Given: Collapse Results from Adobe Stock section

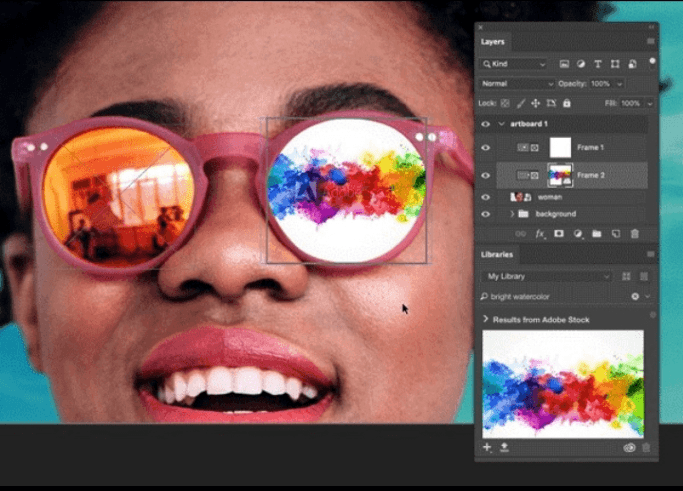Looking at the screenshot, I should [x=485, y=319].
